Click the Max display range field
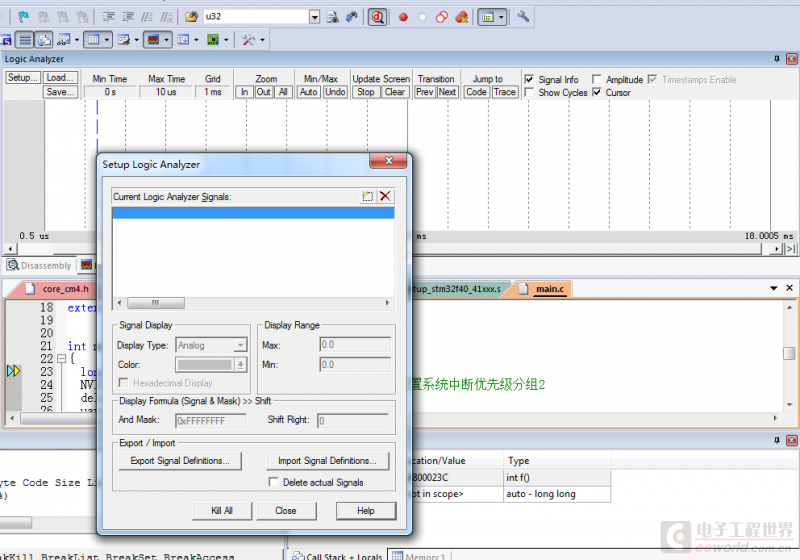The height and width of the screenshot is (560, 800). click(355, 345)
